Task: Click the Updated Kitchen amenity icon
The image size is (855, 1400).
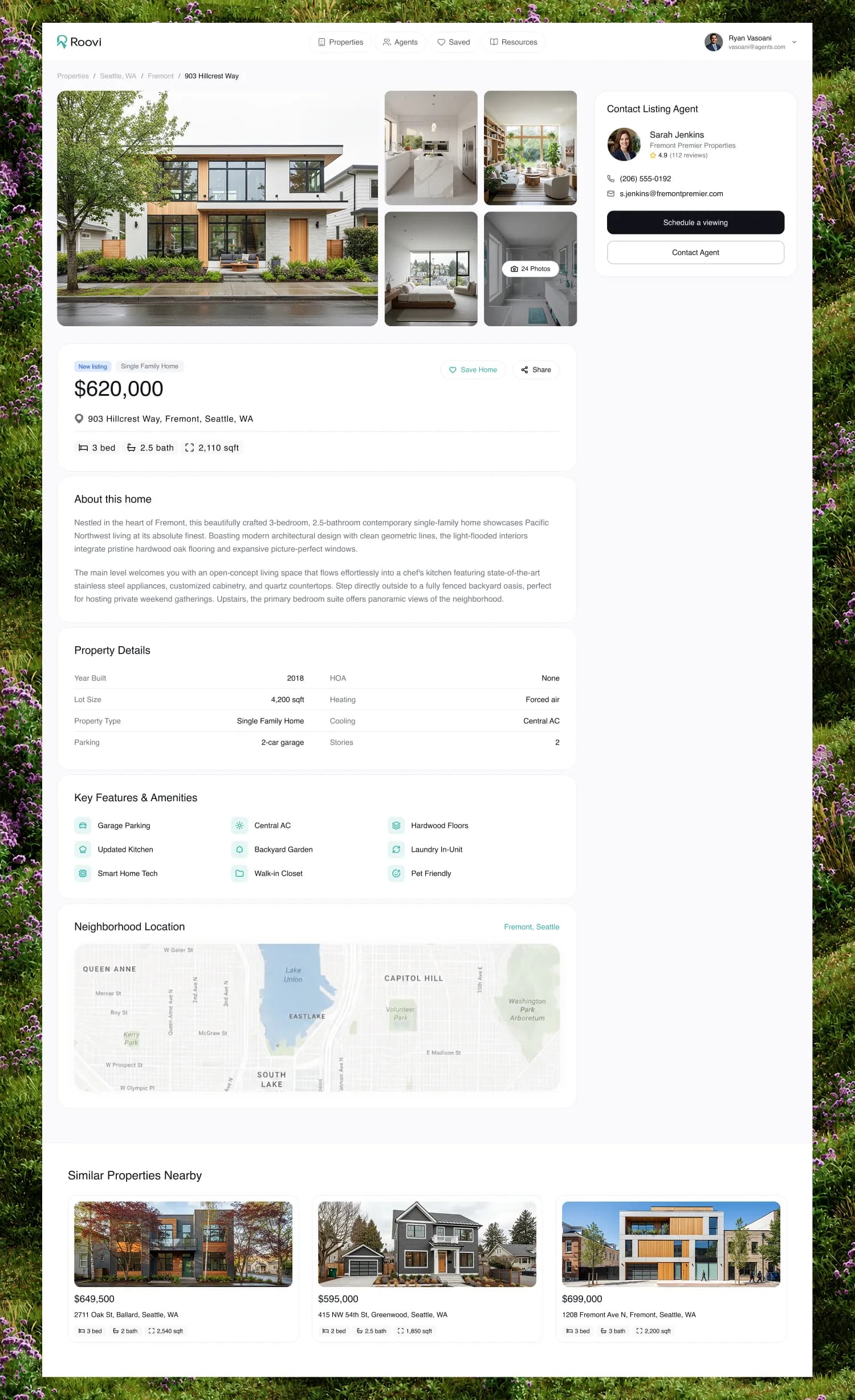Action: coord(83,849)
